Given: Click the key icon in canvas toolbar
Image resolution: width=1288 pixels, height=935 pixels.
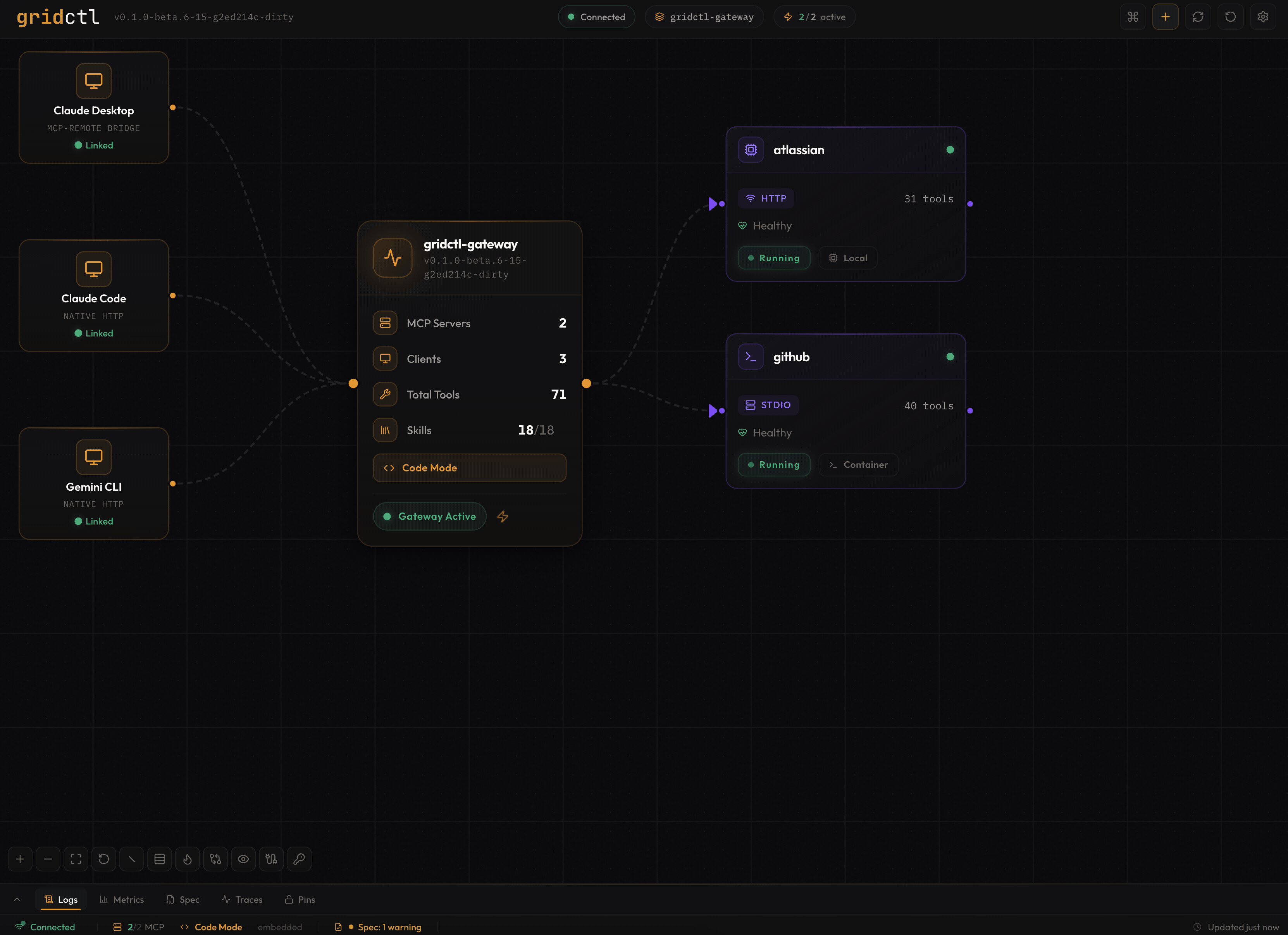Looking at the screenshot, I should pos(299,859).
